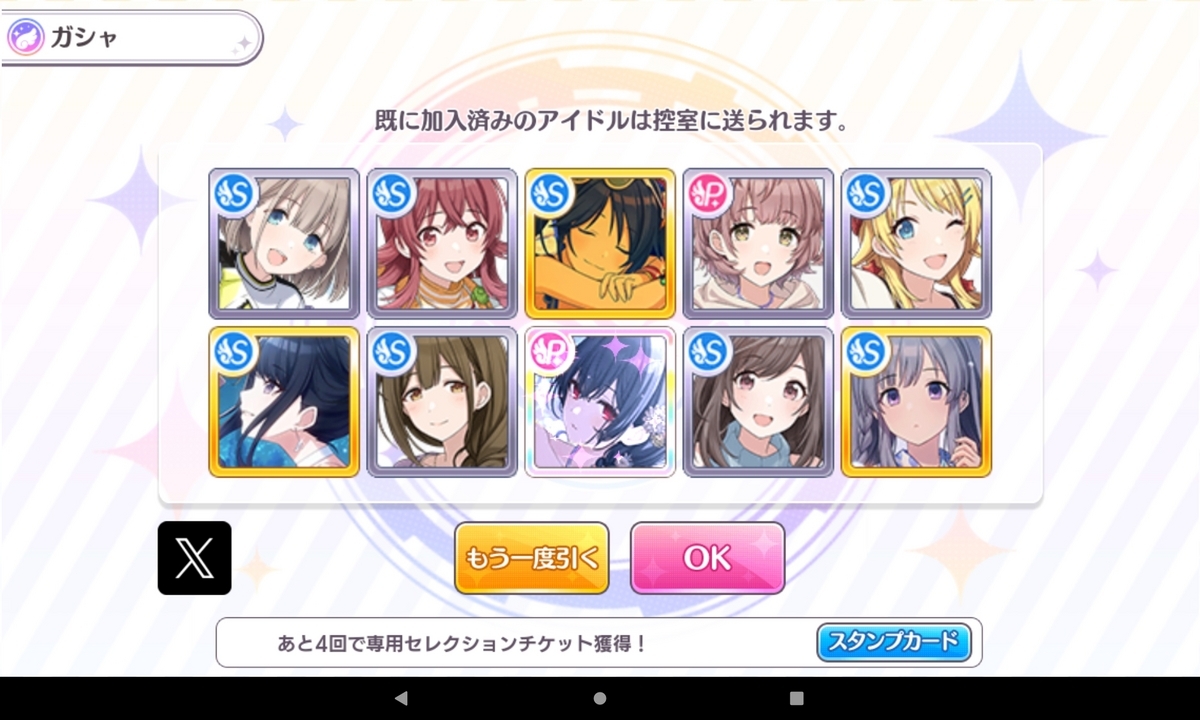
Task: Tap the Android recent apps square
Action: [797, 698]
